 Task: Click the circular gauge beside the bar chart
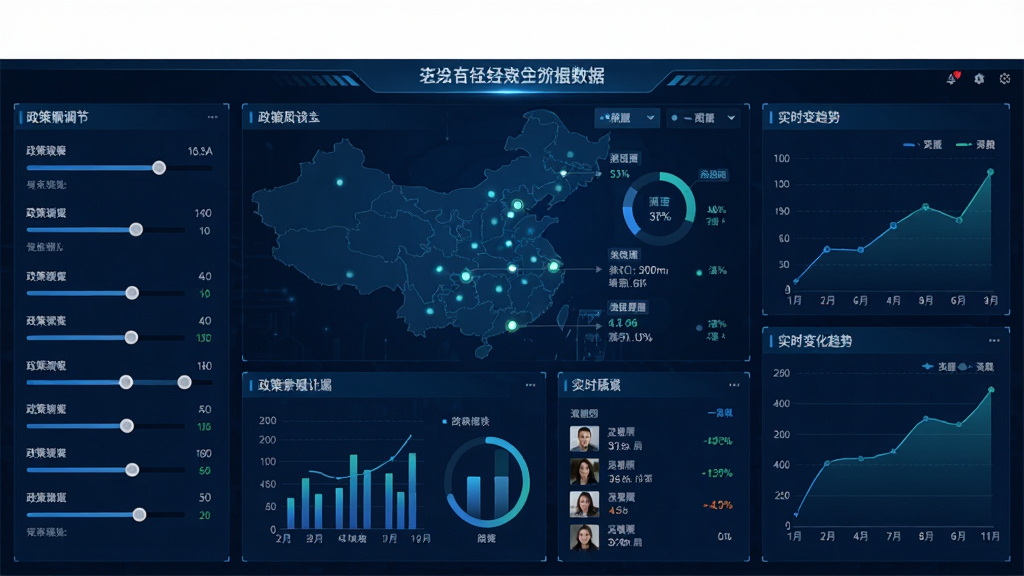(487, 482)
